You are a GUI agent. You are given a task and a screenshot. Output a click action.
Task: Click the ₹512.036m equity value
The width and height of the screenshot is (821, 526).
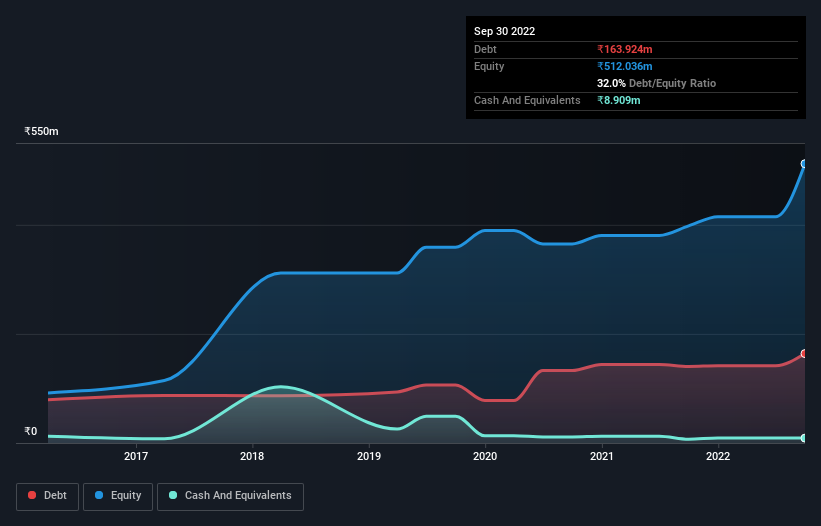pyautogui.click(x=625, y=66)
